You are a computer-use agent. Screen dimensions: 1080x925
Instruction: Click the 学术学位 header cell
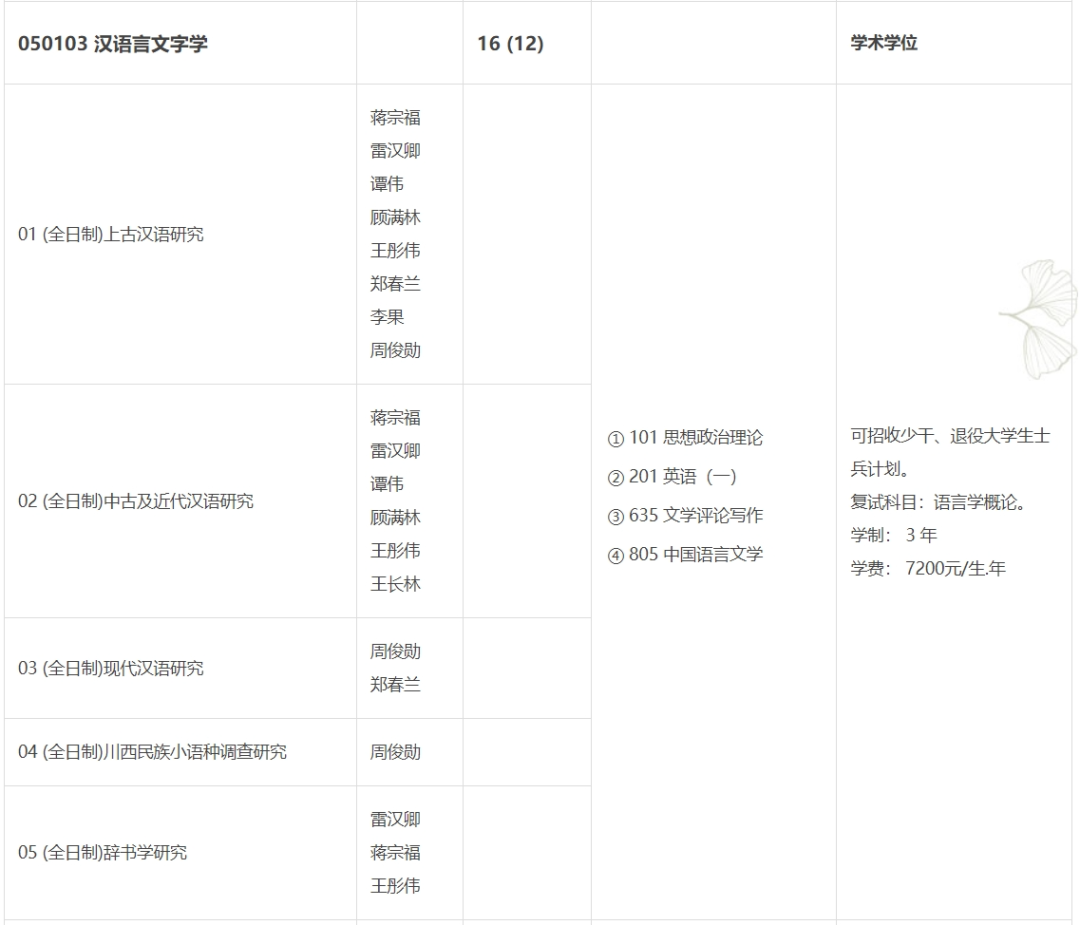(x=884, y=43)
